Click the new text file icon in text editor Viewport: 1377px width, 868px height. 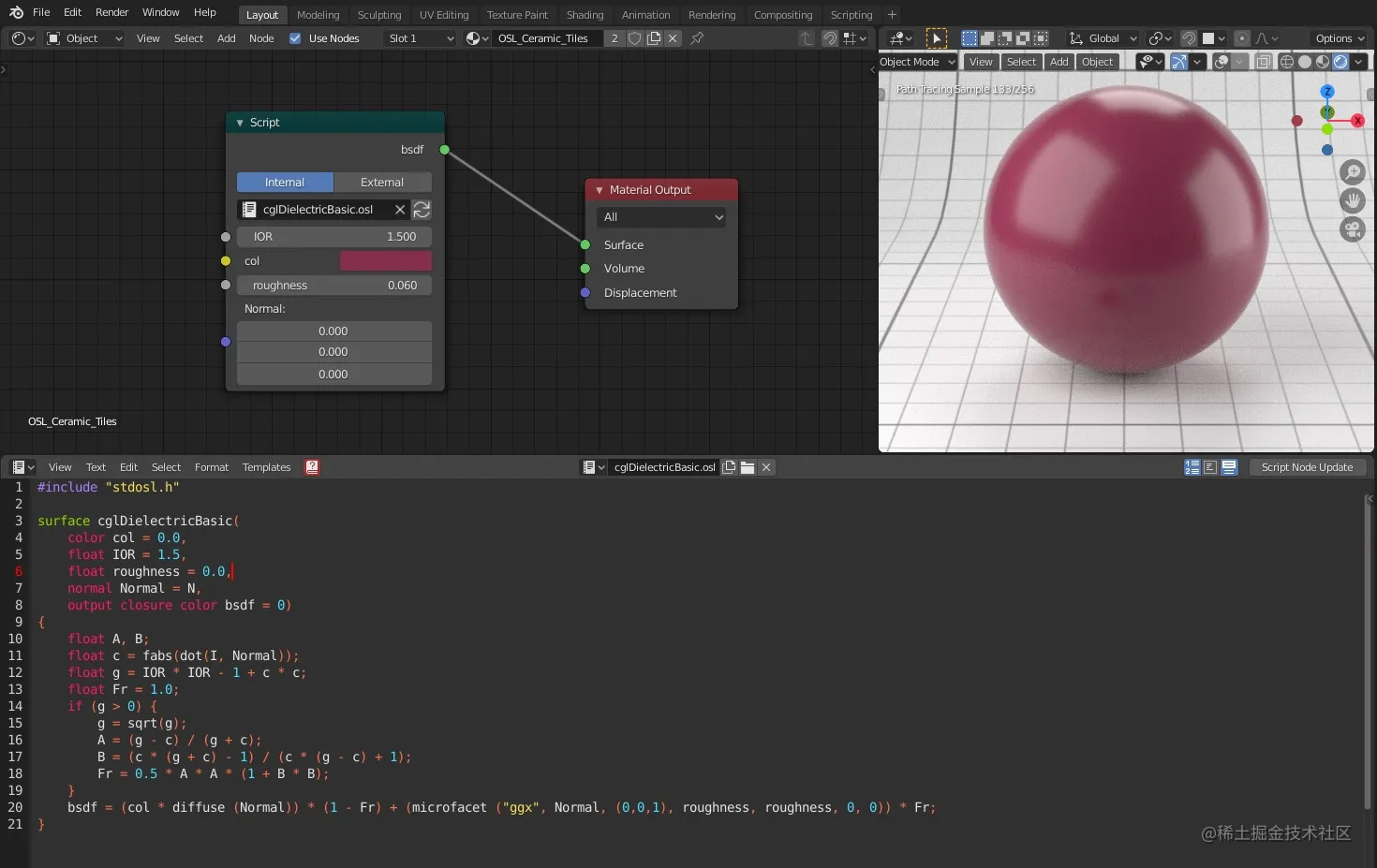click(729, 466)
